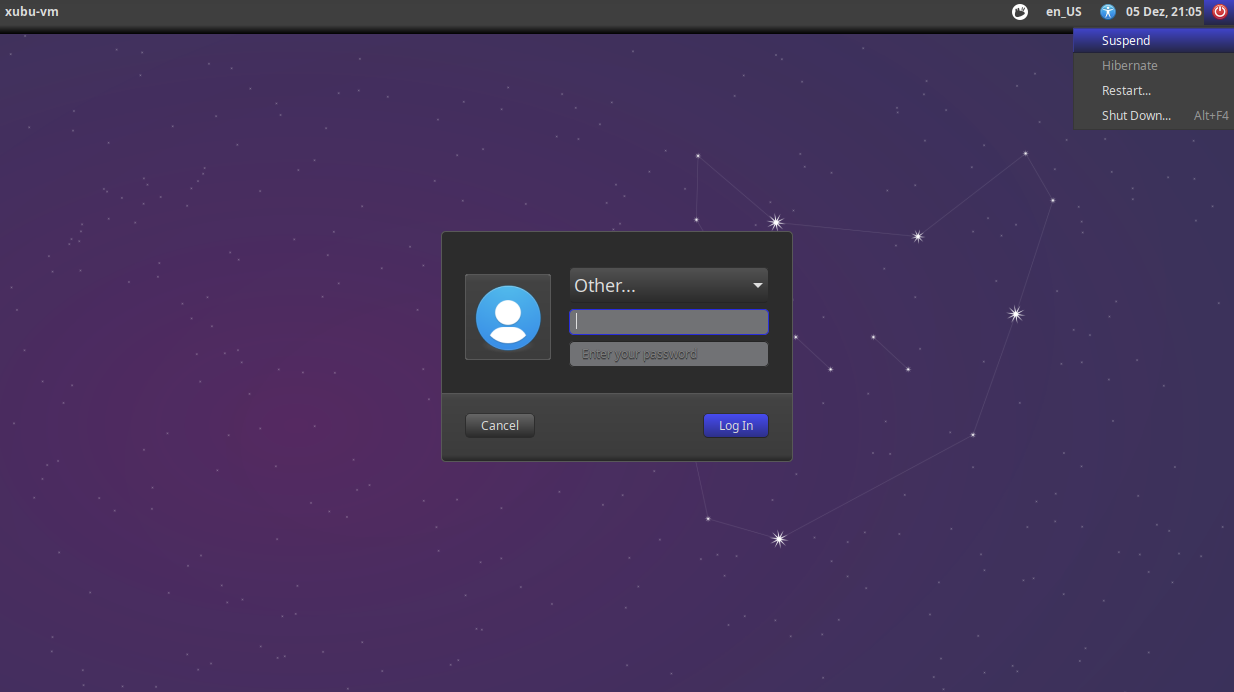The image size is (1234, 692).
Task: Choose Restart... from power menu
Action: 1154,91
